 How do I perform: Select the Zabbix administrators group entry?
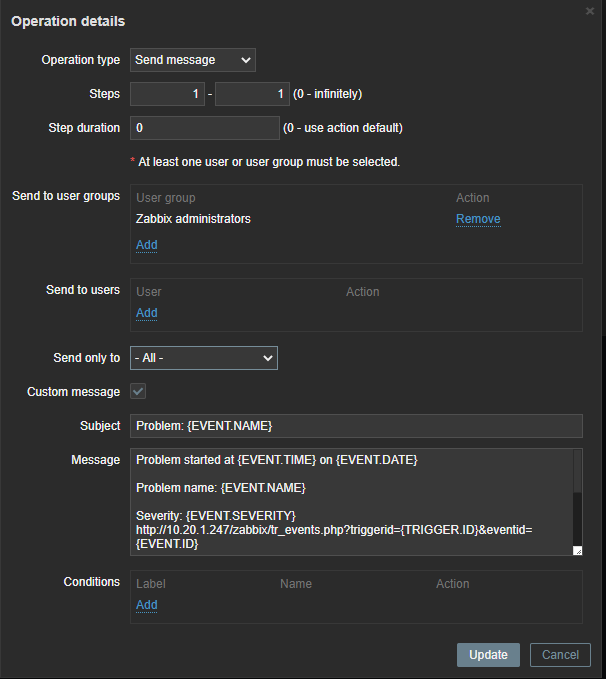pyautogui.click(x=193, y=219)
